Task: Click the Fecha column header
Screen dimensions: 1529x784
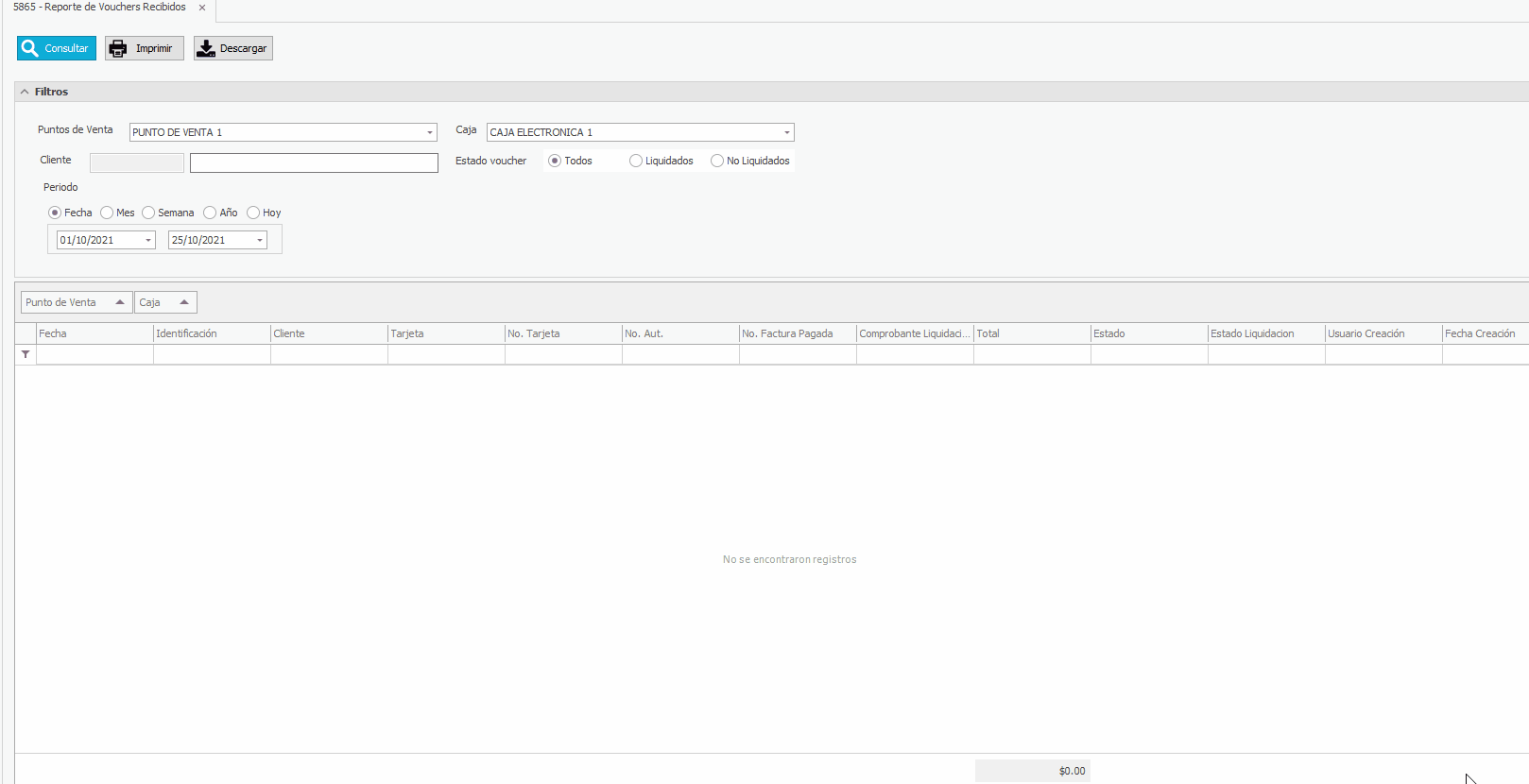Action: pyautogui.click(x=94, y=333)
